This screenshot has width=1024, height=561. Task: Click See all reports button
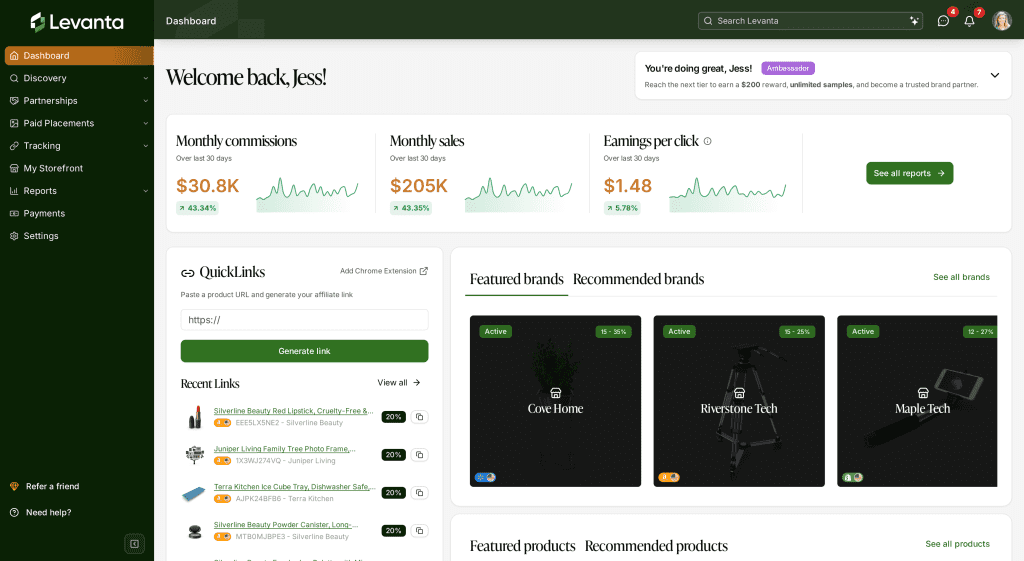[909, 173]
